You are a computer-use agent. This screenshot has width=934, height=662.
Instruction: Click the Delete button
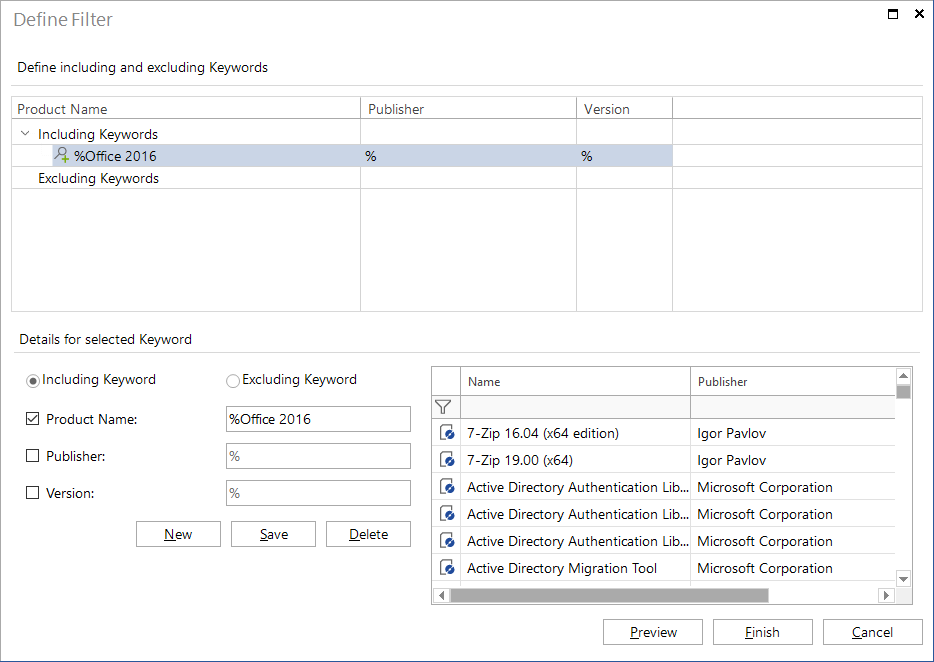368,534
